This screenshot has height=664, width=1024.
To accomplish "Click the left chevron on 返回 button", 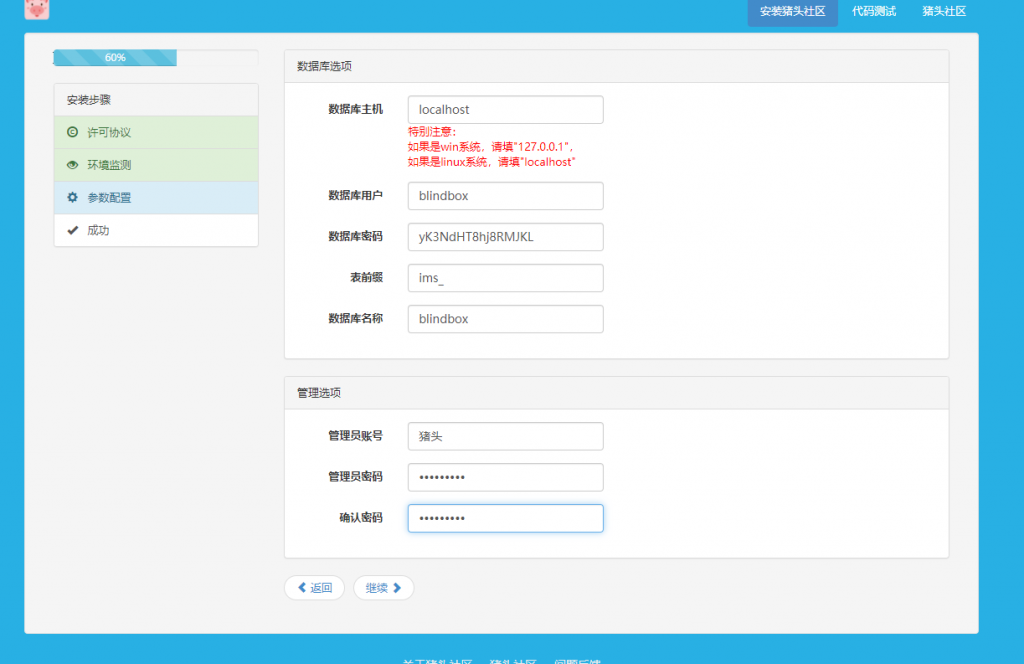I will 302,588.
